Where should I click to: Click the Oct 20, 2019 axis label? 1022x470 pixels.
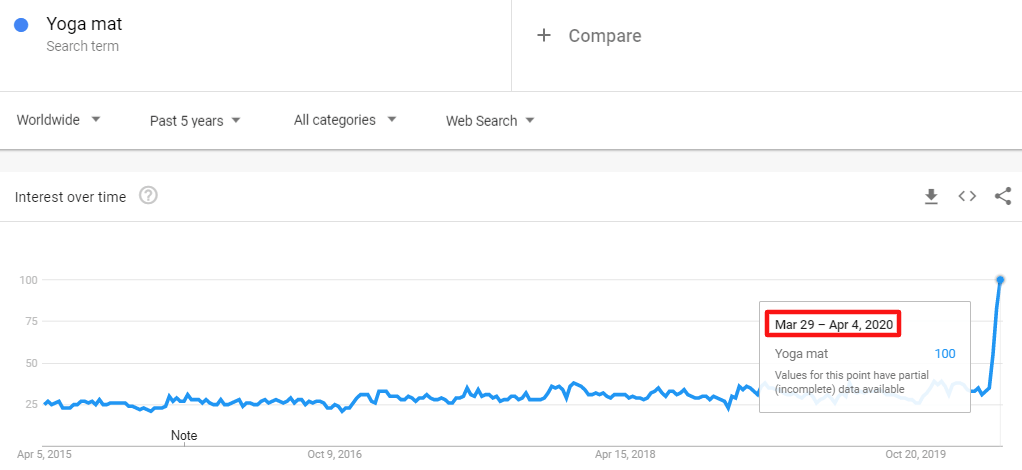click(x=915, y=454)
